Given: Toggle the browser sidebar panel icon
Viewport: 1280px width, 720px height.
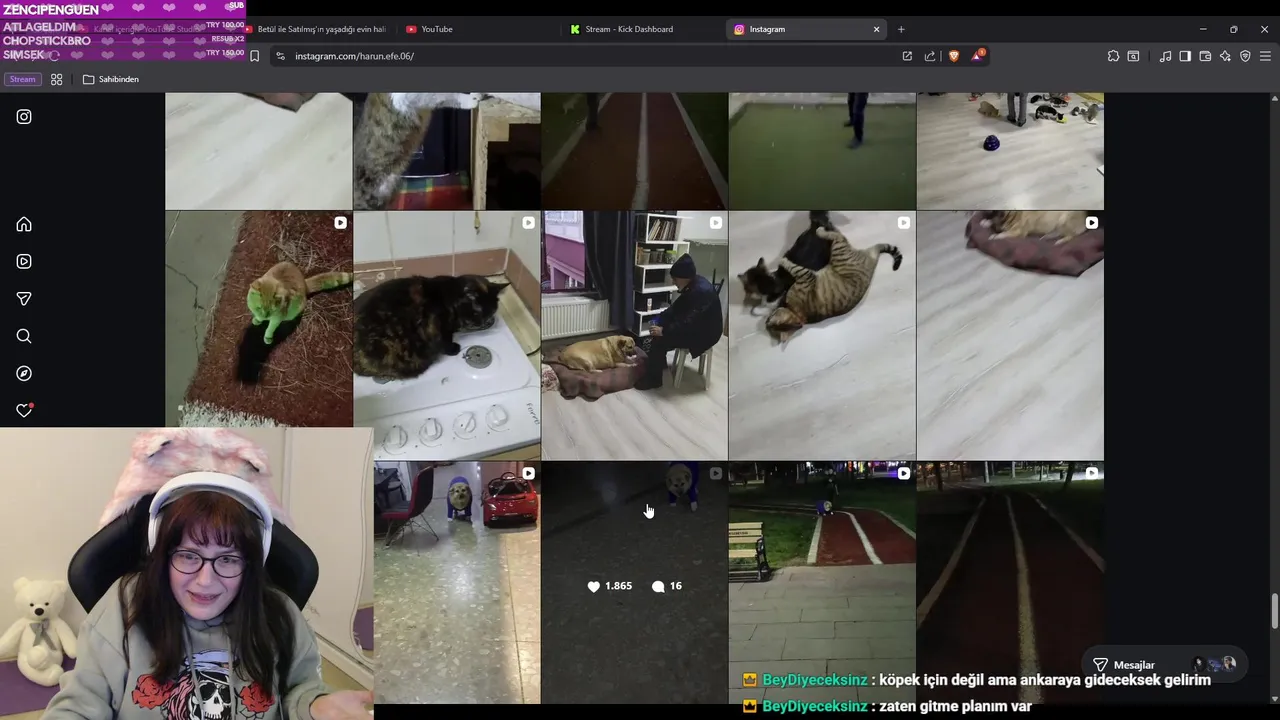Looking at the screenshot, I should point(1185,56).
